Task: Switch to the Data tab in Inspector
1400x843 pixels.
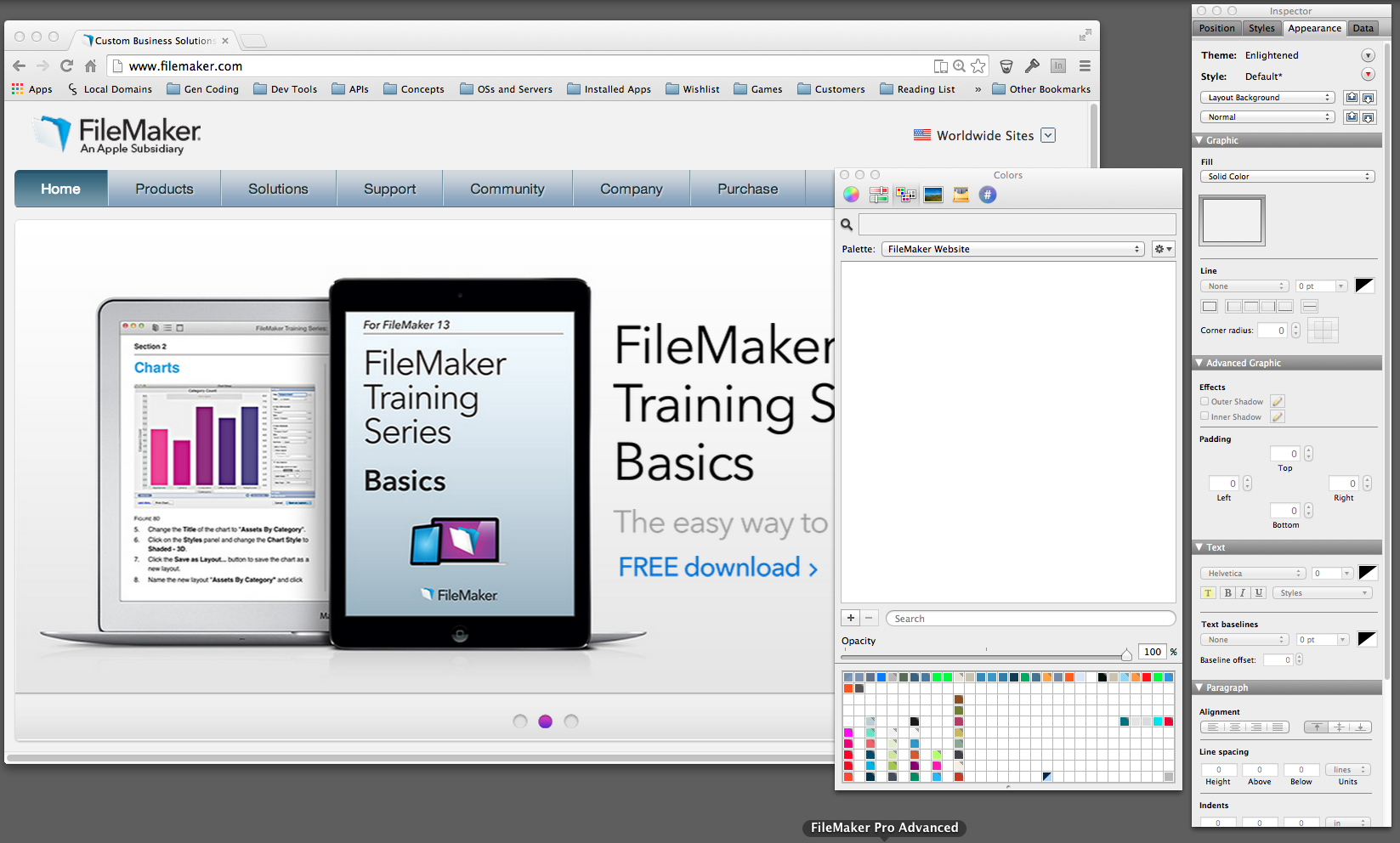Action: coord(1363,28)
